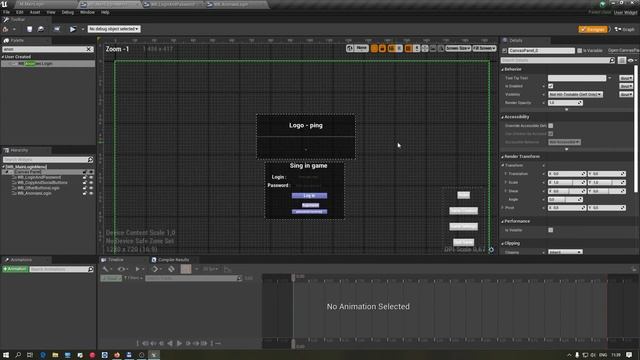Click the Find in Content Browser icon
Image resolution: width=640 pixels, height=360 pixels.
pyautogui.click(x=41, y=29)
